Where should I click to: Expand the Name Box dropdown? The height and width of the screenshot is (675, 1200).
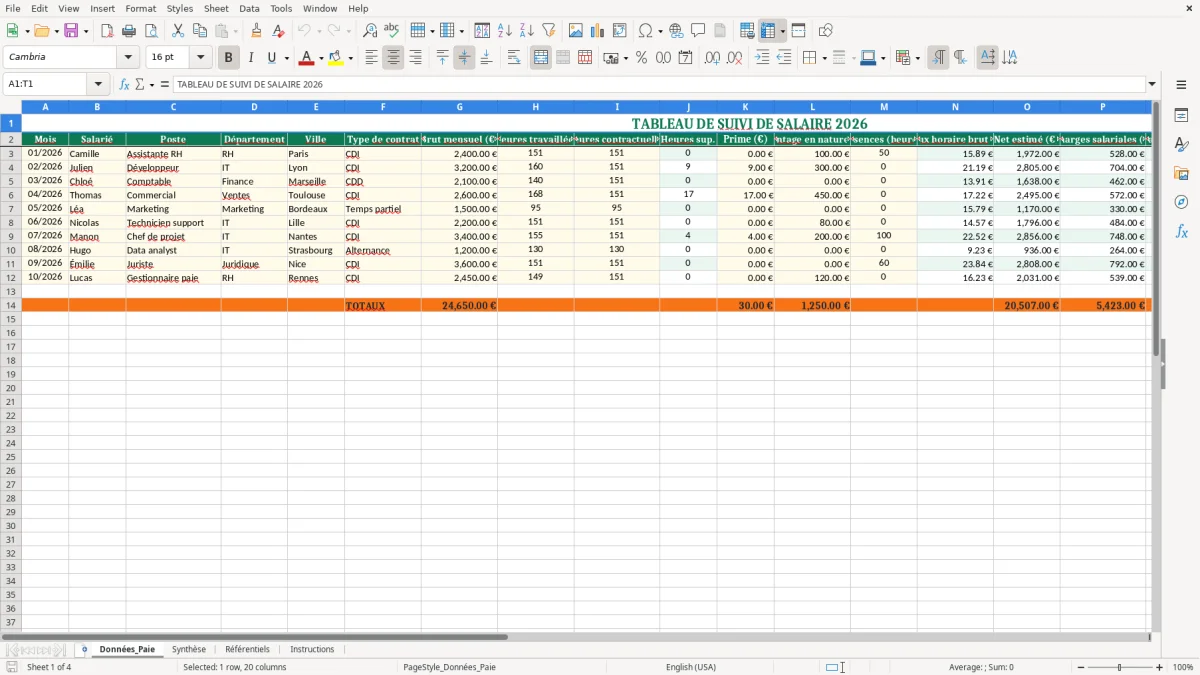98,85
